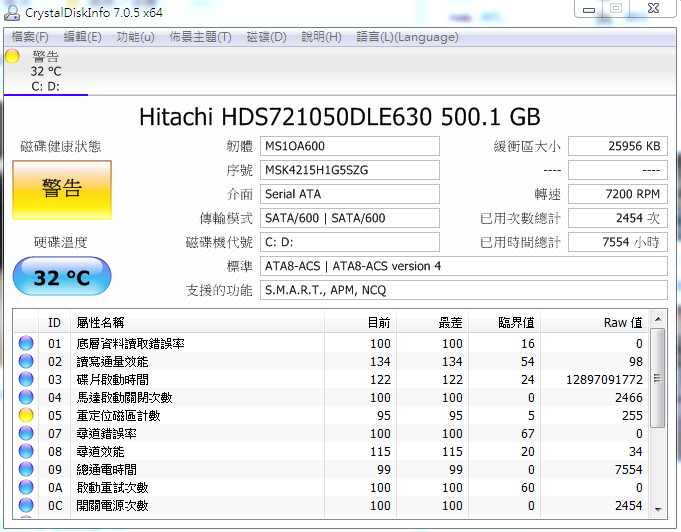Click the blue status icon for ID 09

tap(26, 469)
